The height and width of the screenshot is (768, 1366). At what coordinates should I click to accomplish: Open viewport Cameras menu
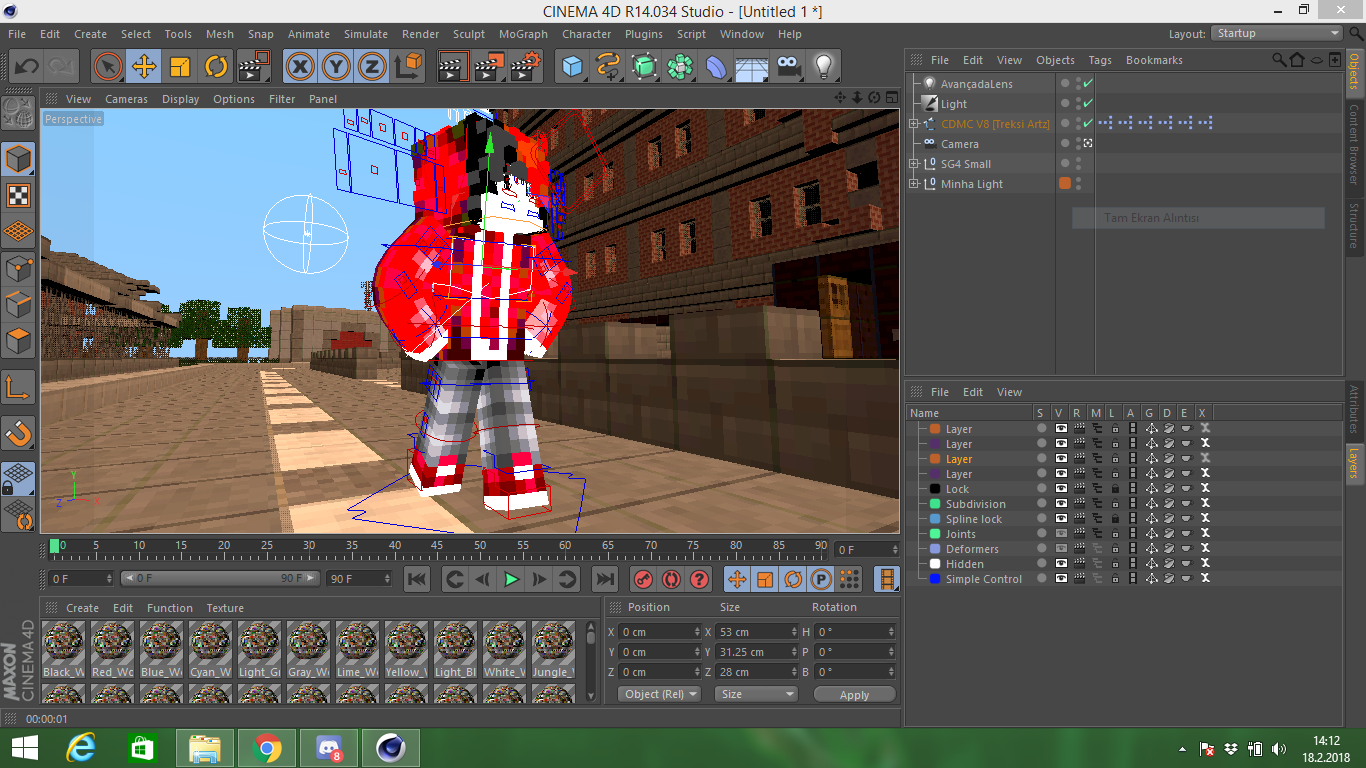[x=126, y=99]
